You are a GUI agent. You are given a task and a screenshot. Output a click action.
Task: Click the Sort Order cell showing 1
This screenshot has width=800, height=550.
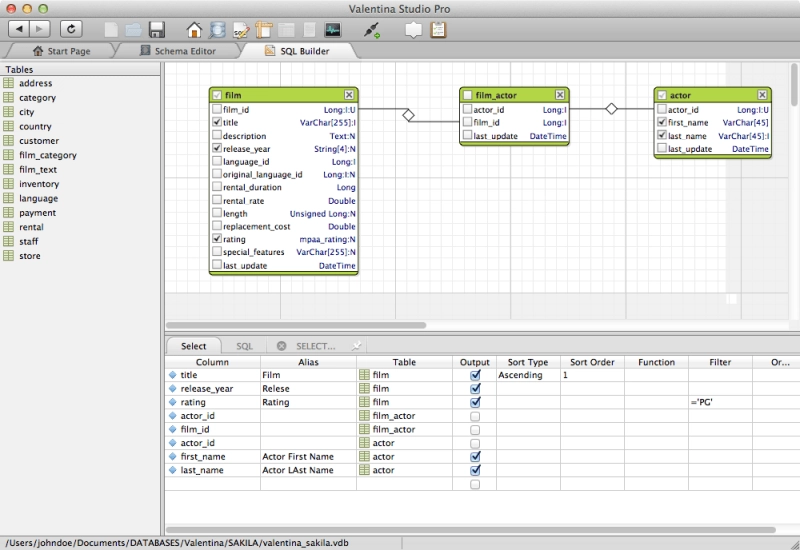(592, 375)
